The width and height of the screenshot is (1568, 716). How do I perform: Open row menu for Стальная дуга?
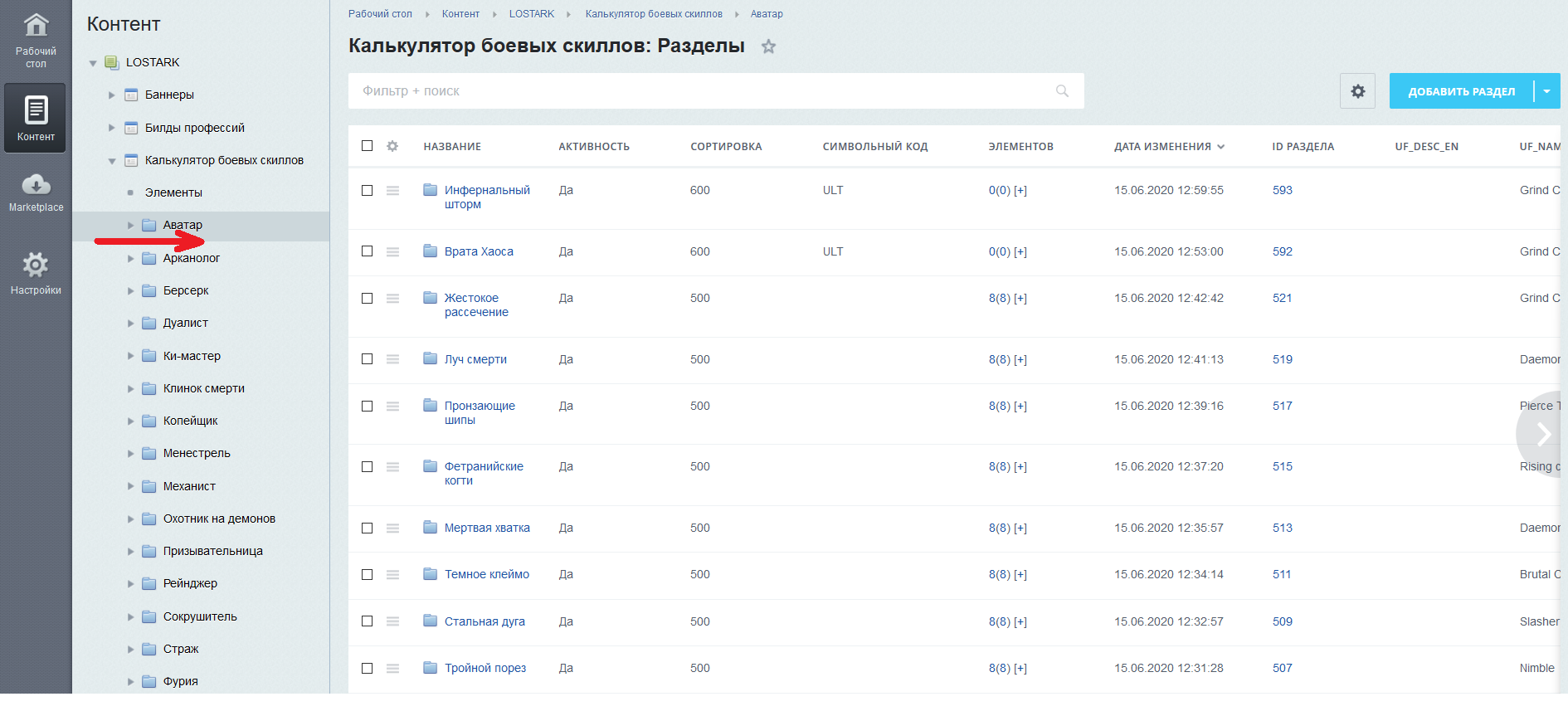pyautogui.click(x=392, y=621)
